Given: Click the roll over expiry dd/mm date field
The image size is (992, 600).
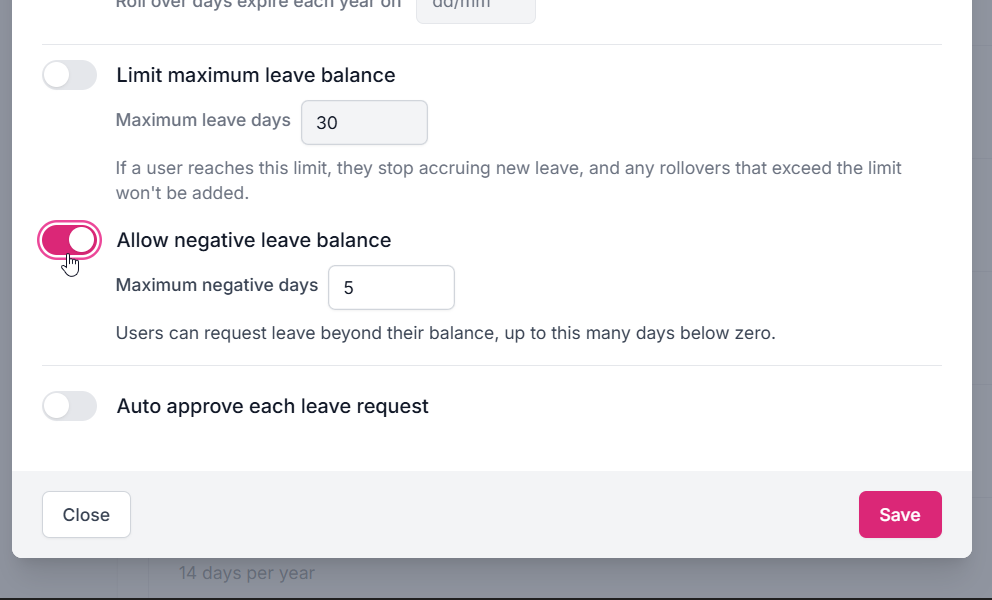Looking at the screenshot, I should point(476,9).
